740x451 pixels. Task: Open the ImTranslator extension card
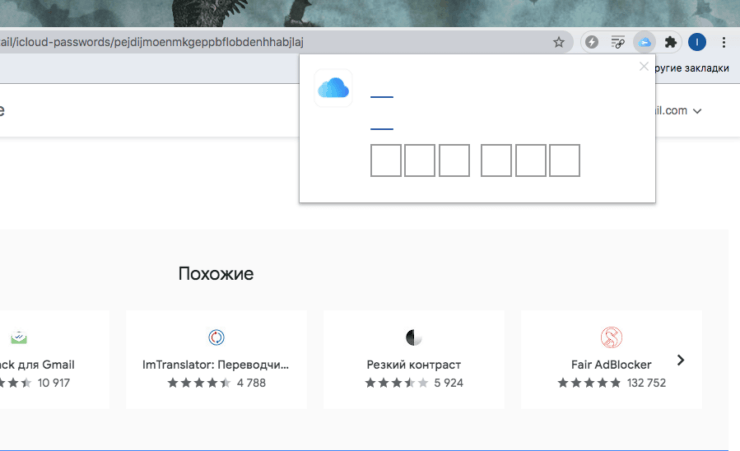tap(216, 359)
